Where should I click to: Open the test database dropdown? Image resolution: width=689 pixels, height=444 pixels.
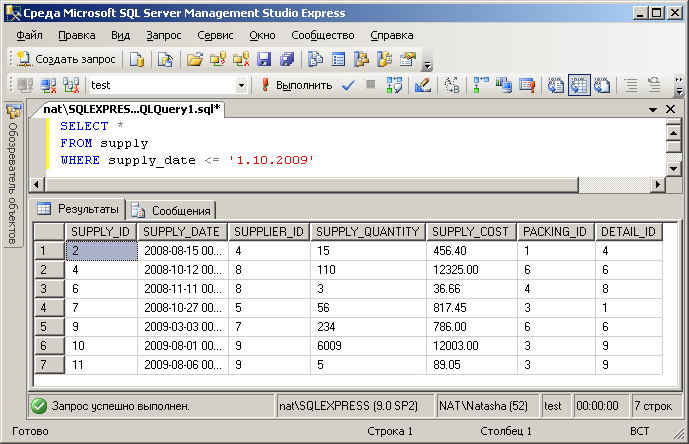click(241, 85)
